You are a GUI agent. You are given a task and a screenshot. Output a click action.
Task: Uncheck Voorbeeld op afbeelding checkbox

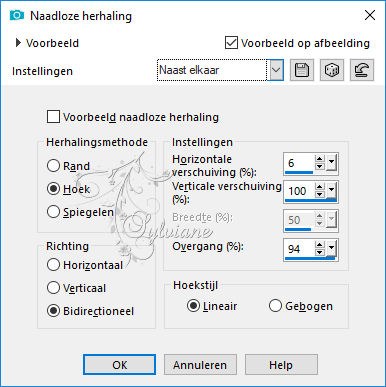click(x=231, y=43)
